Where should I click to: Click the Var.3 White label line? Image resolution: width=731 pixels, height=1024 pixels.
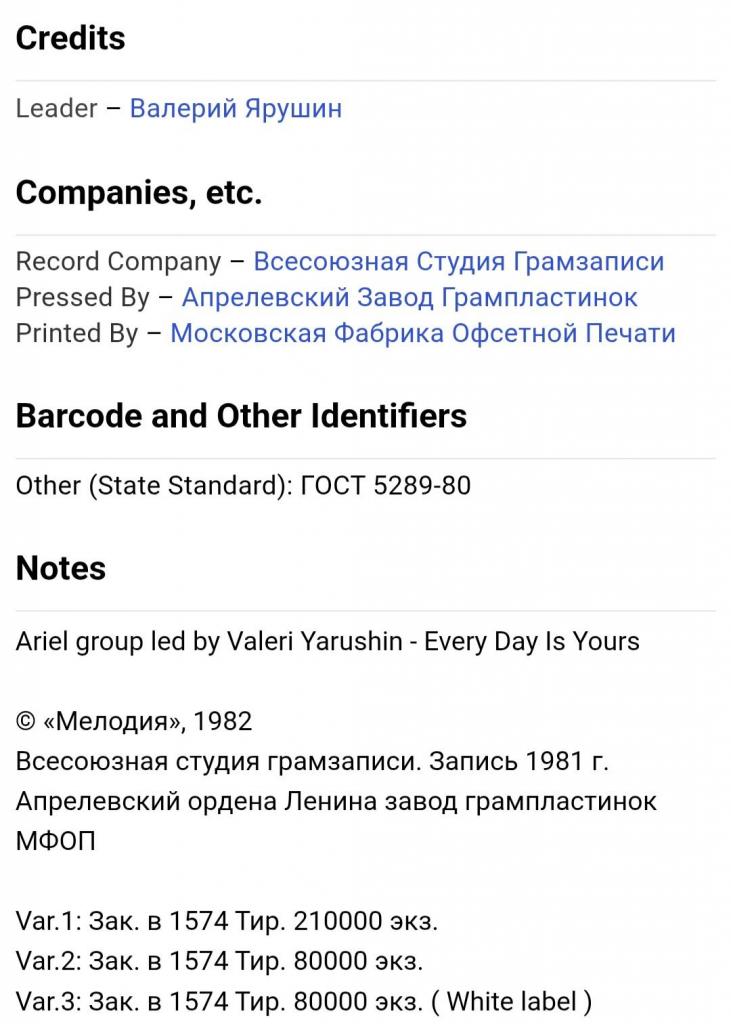coord(304,1000)
